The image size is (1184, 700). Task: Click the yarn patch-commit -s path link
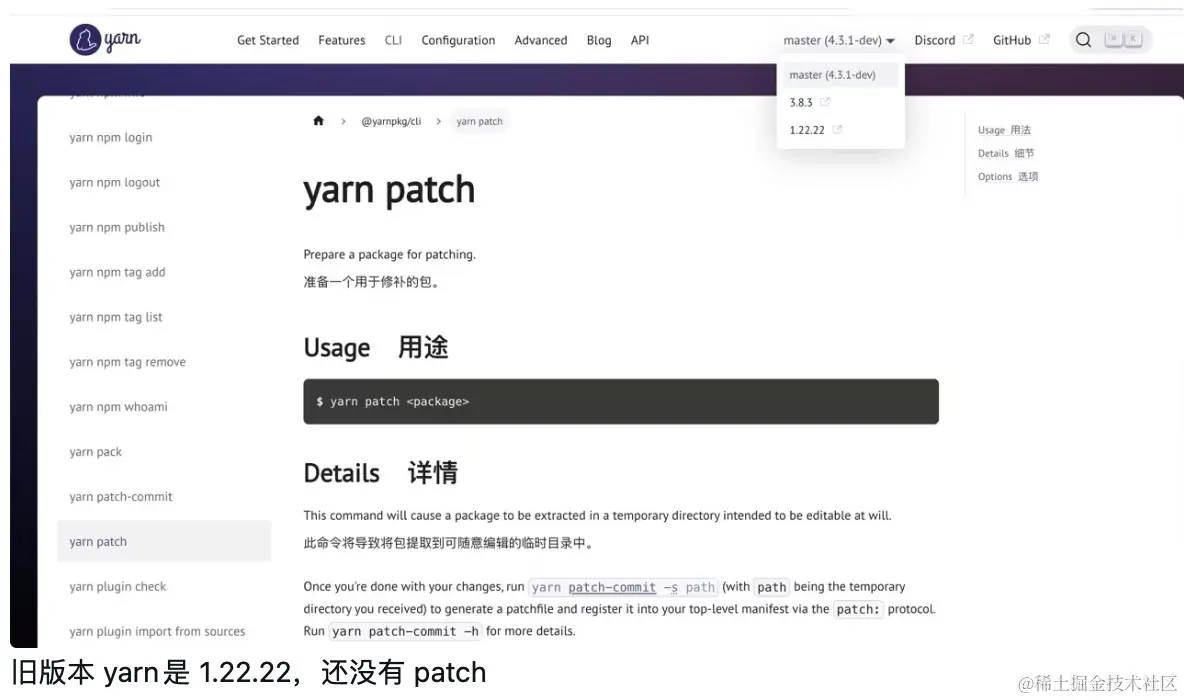point(623,587)
